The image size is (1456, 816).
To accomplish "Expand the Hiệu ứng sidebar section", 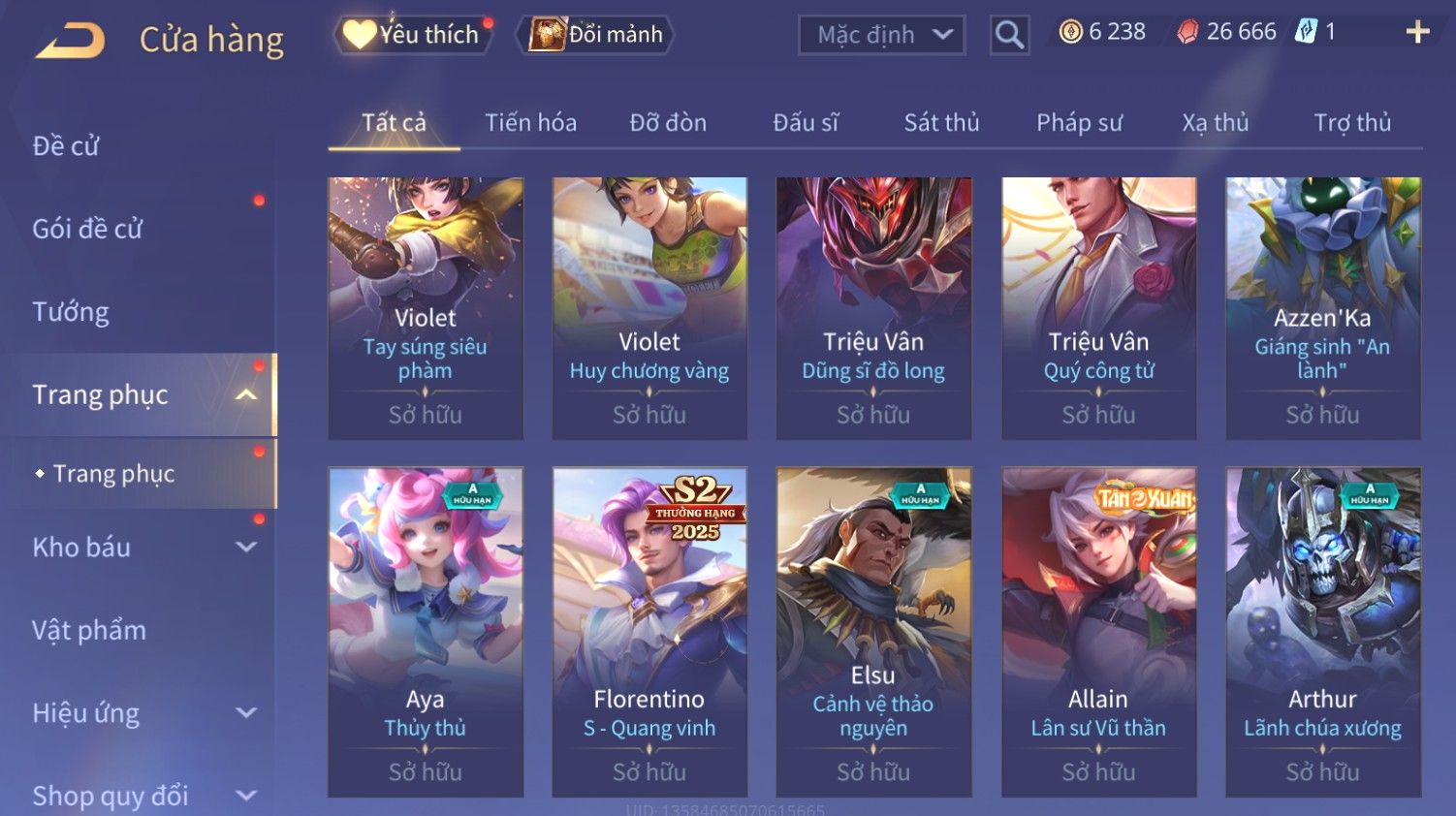I will (x=246, y=712).
